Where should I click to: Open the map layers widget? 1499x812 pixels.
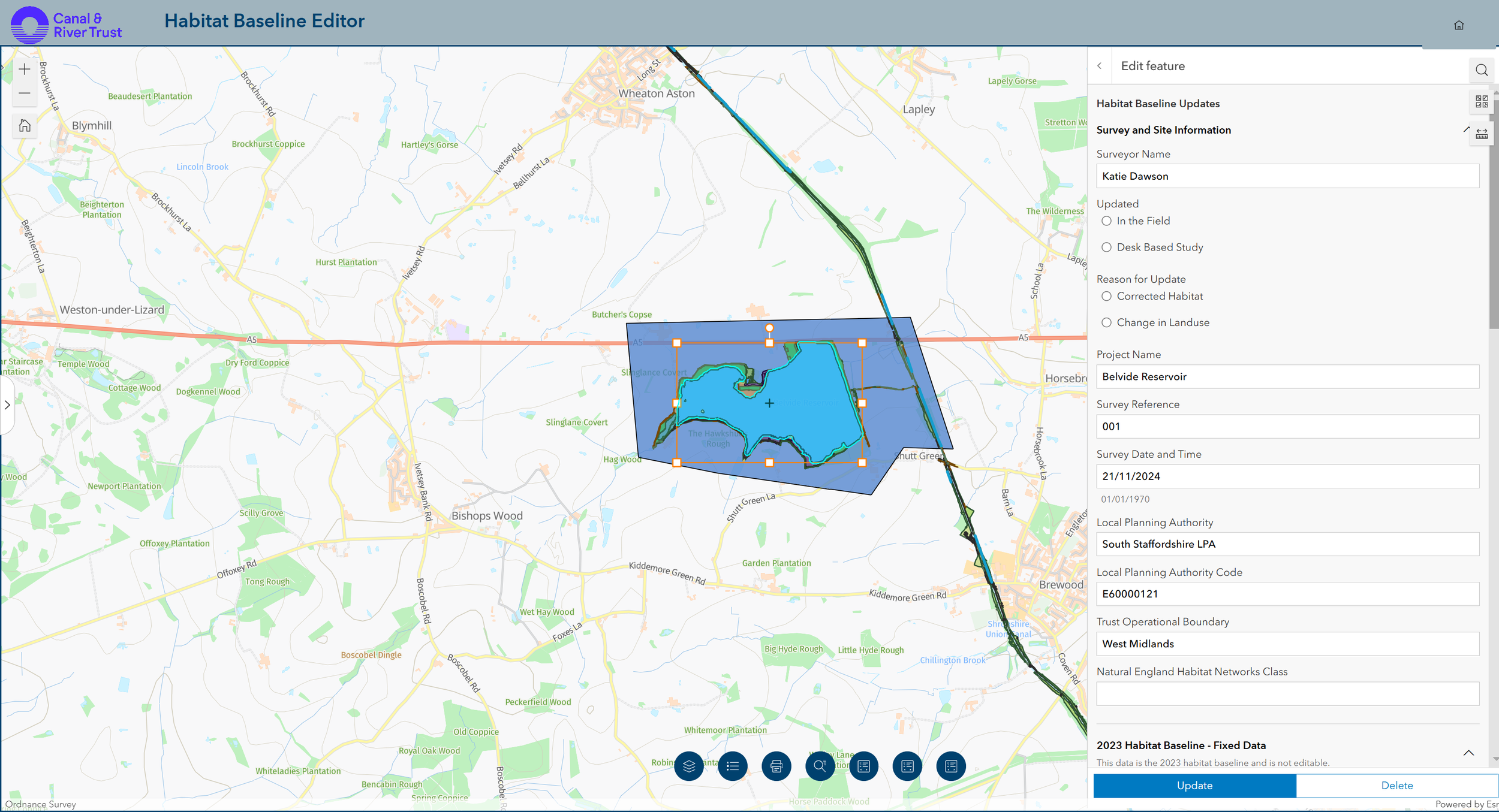click(x=688, y=766)
